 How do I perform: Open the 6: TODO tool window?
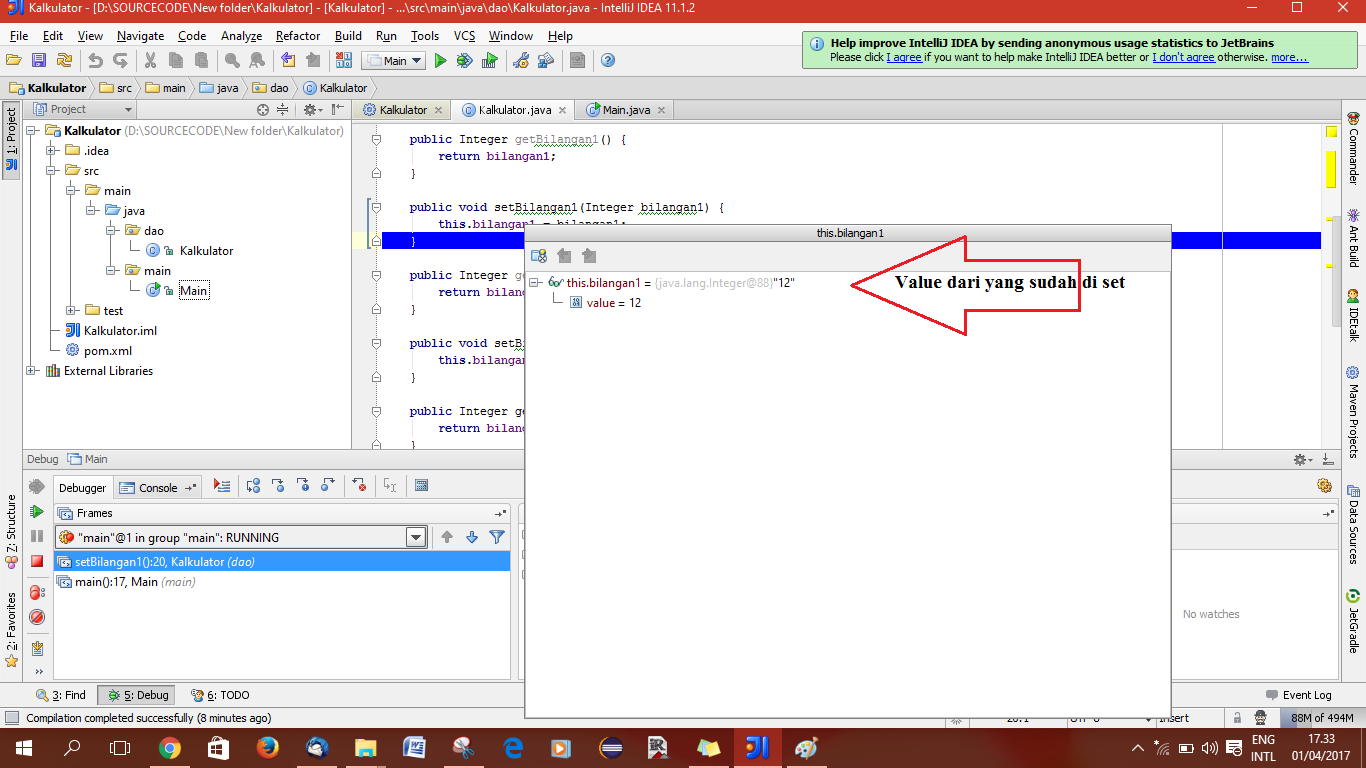click(219, 695)
